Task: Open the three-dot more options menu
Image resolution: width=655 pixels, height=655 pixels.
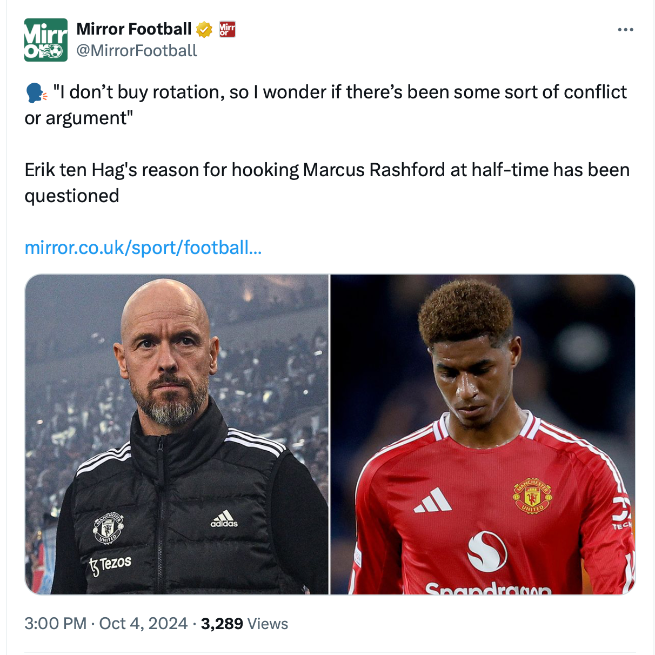Action: (x=625, y=29)
